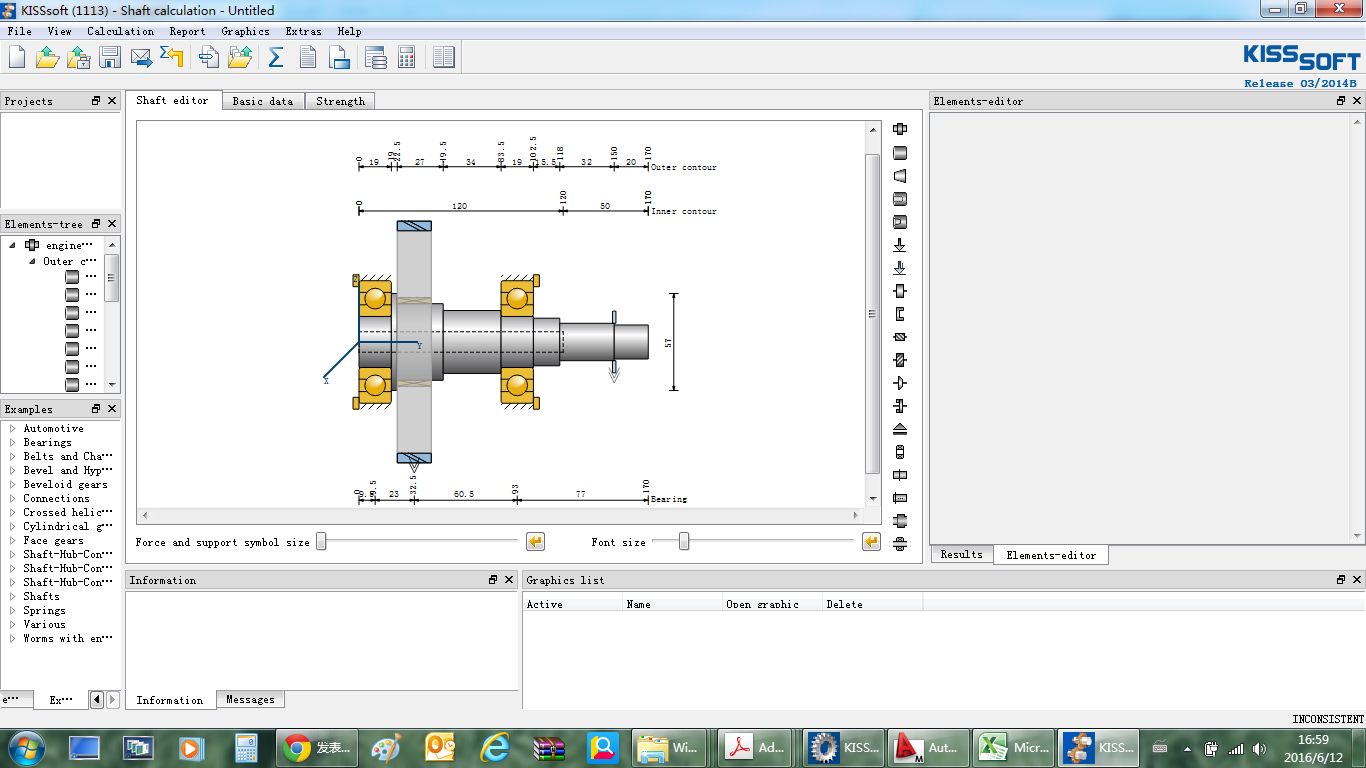Select the Cylindrical gears example entry

pyautogui.click(x=68, y=526)
